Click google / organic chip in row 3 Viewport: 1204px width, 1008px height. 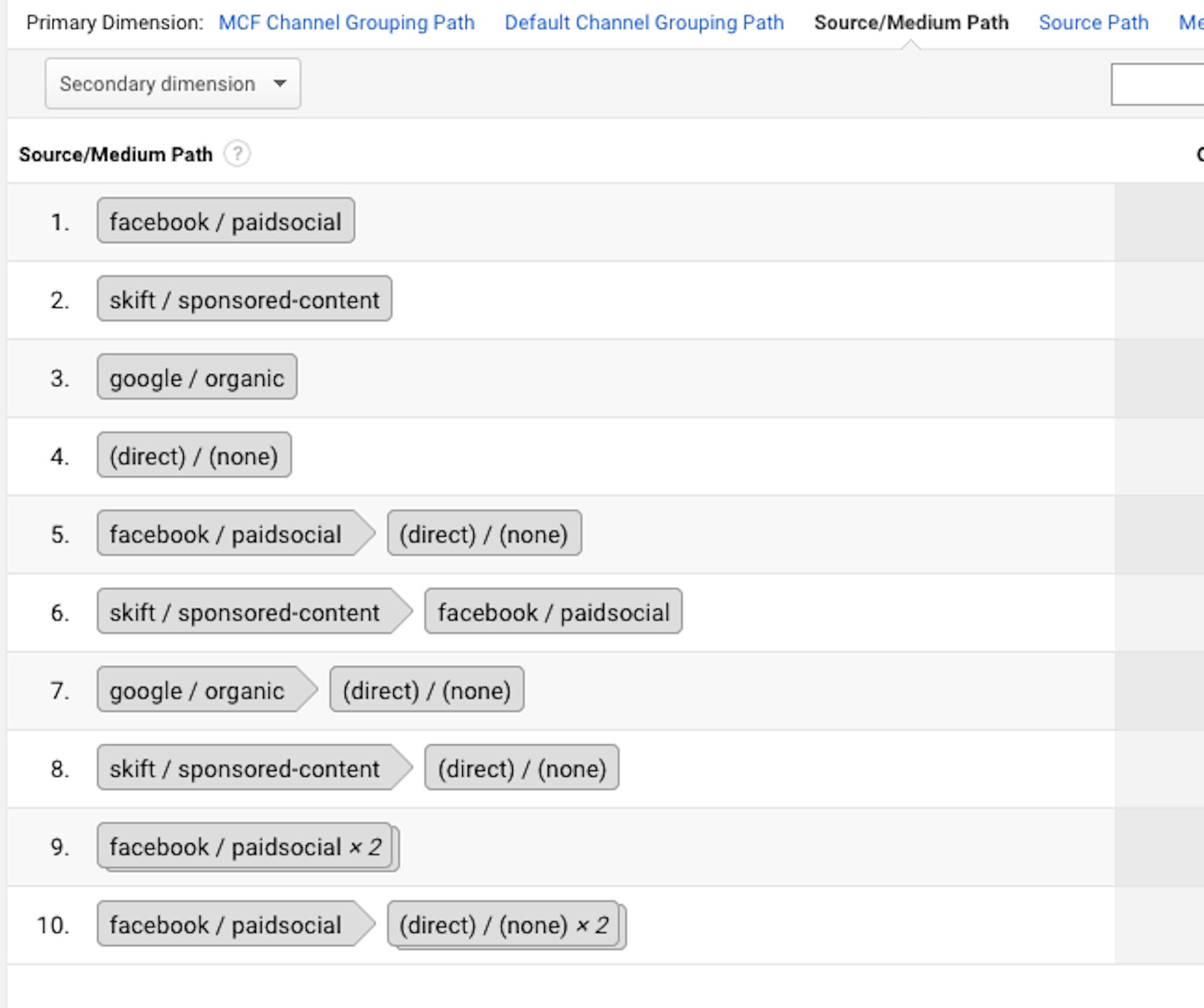pyautogui.click(x=197, y=377)
